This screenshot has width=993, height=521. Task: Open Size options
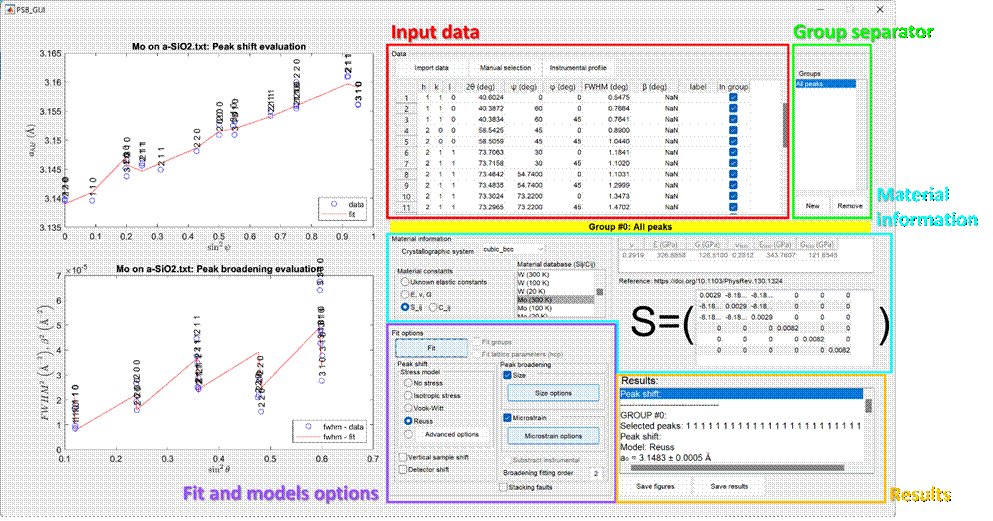coord(553,393)
